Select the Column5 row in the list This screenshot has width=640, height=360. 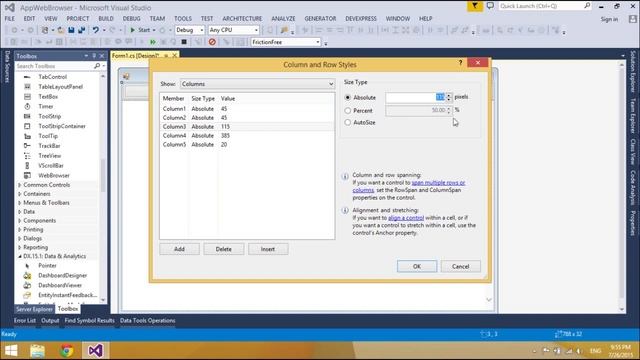[247, 144]
